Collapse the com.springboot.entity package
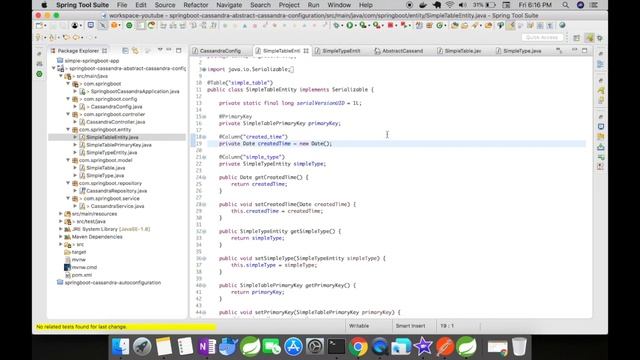 (68, 129)
